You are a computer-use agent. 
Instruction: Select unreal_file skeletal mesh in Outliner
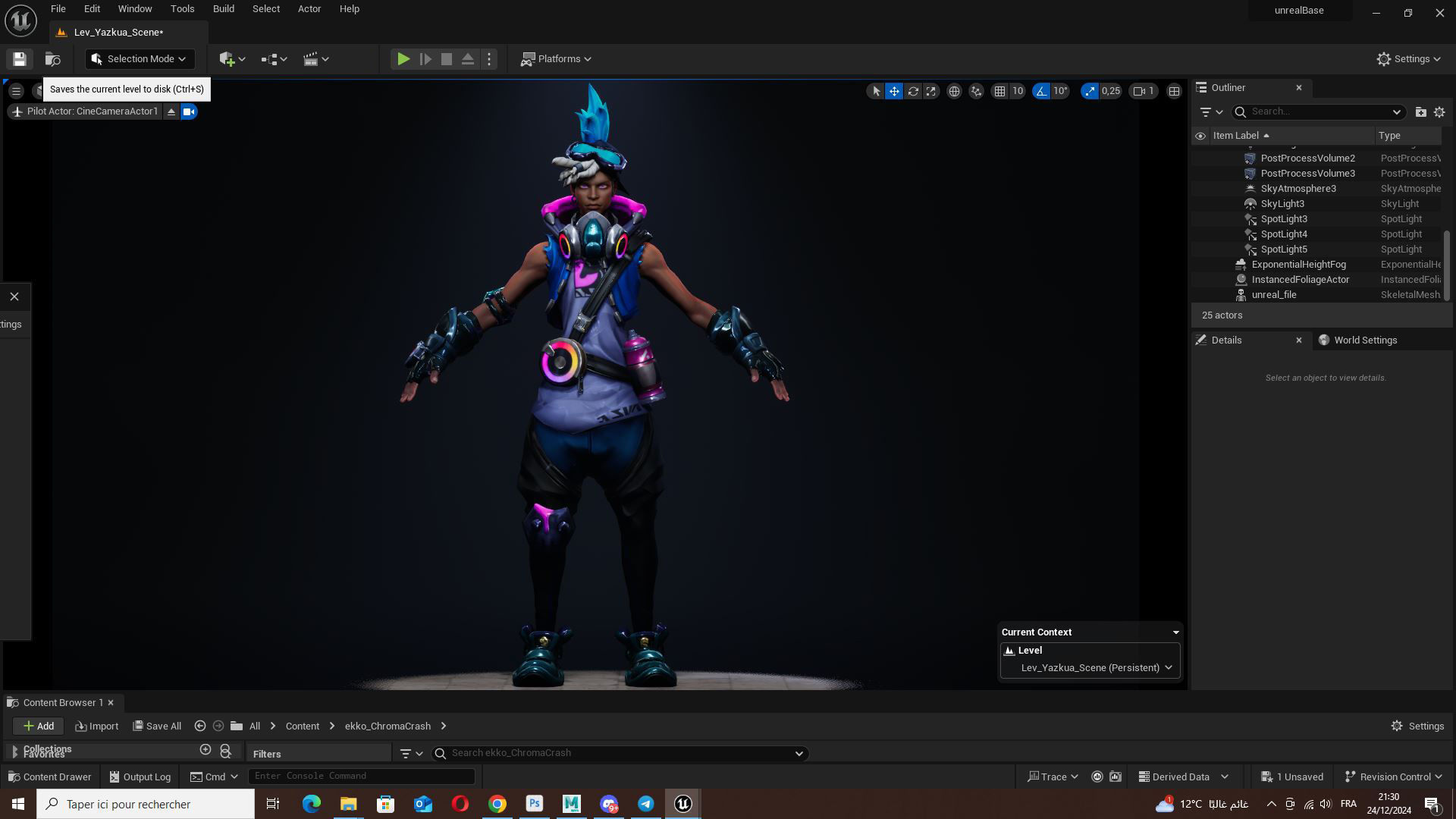[x=1273, y=295]
